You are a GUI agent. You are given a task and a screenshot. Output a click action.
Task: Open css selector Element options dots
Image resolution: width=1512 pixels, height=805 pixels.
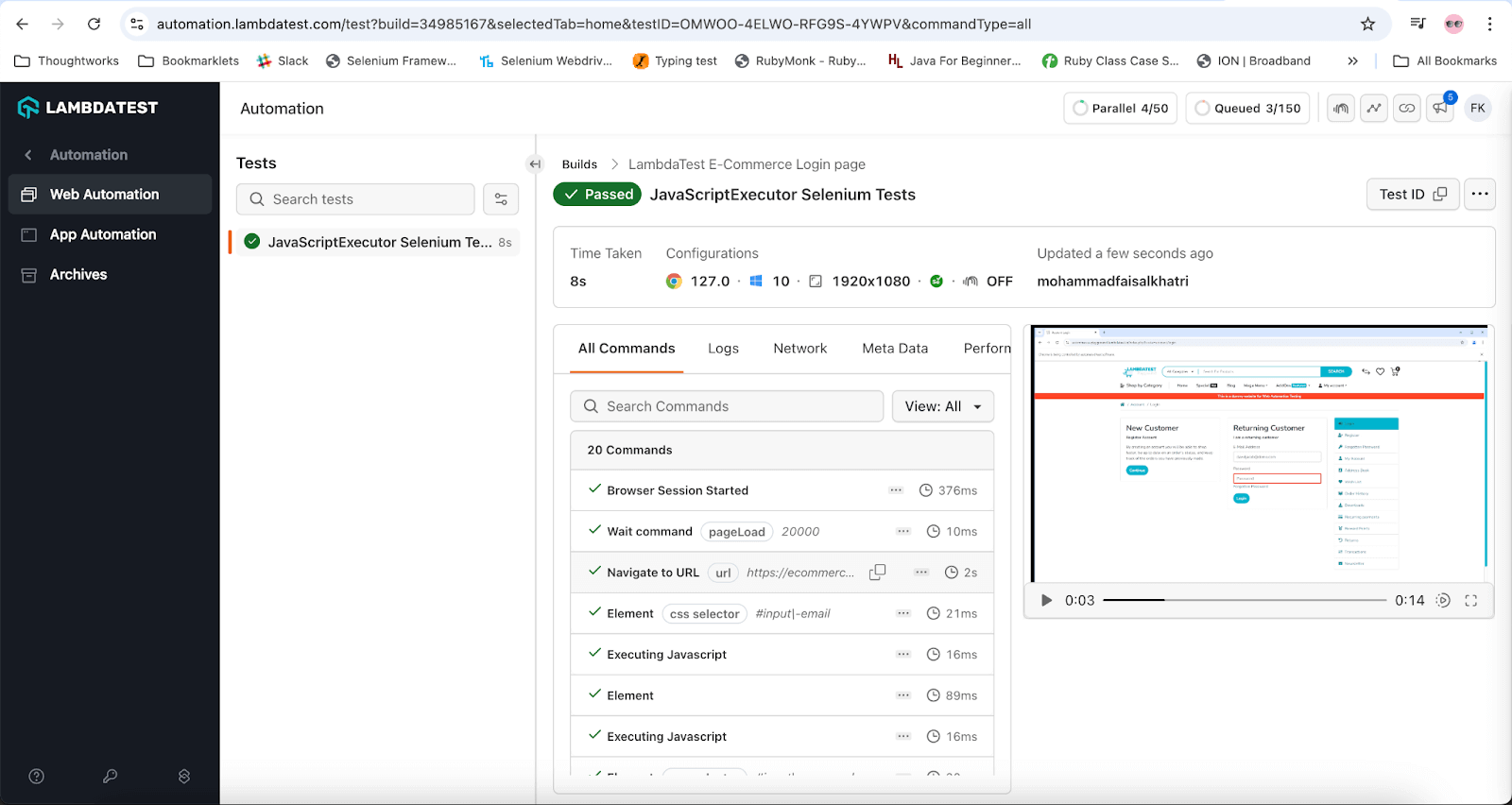tap(903, 613)
